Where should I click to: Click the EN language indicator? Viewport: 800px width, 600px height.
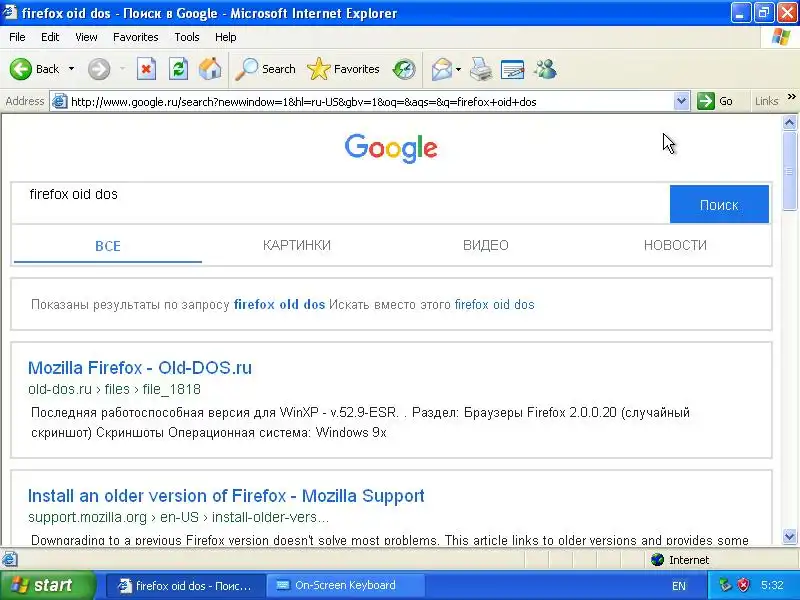point(679,586)
